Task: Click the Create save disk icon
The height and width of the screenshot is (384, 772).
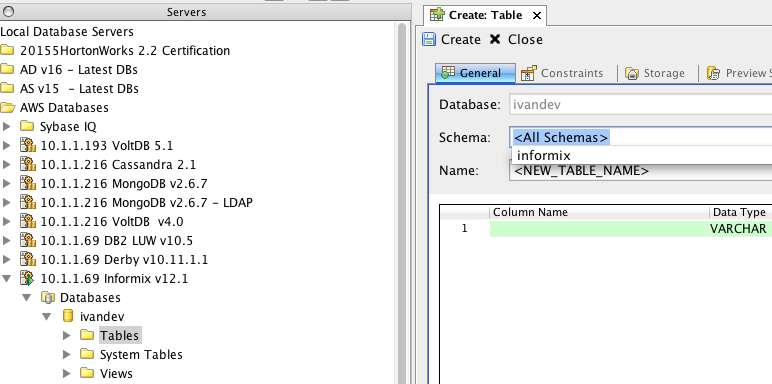Action: point(429,39)
